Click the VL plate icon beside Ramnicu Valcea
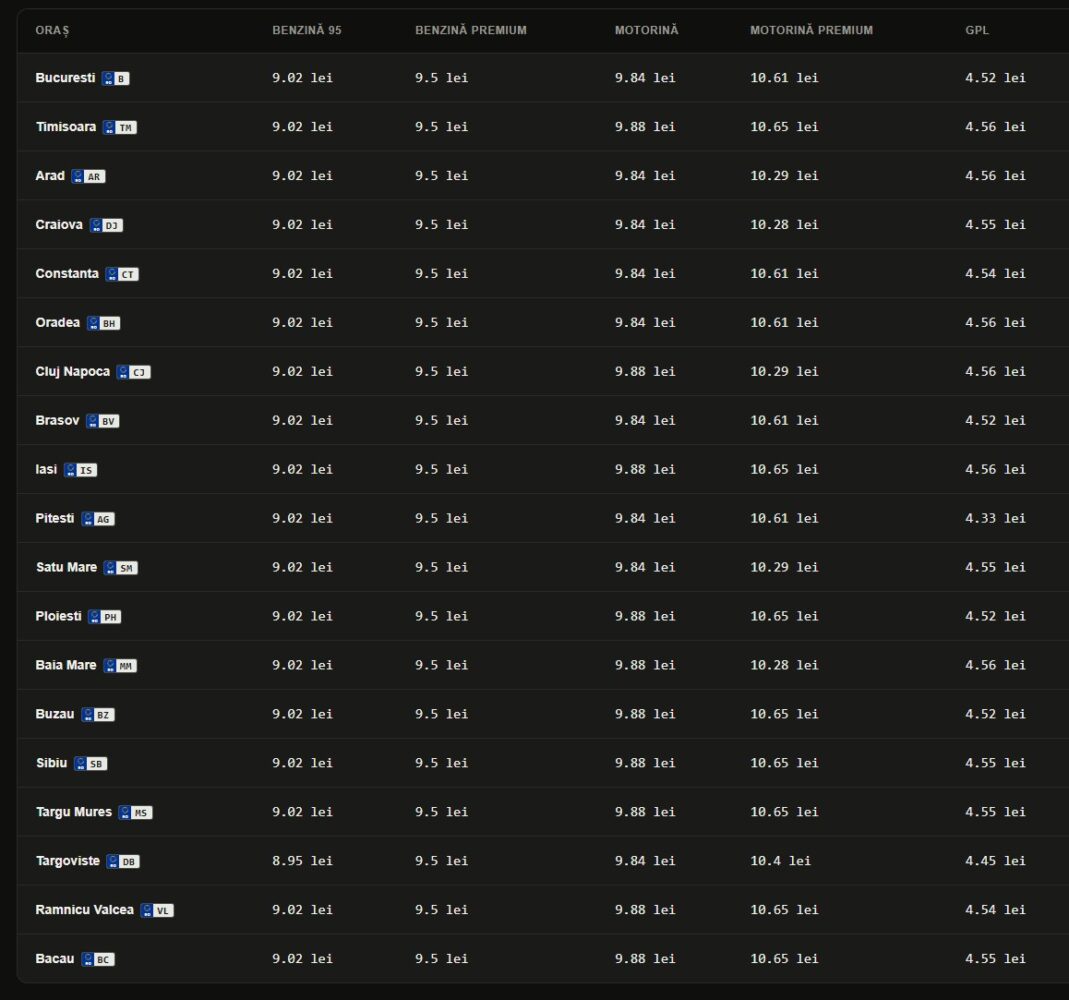Screen dimensions: 1069x1000 pyautogui.click(x=157, y=911)
